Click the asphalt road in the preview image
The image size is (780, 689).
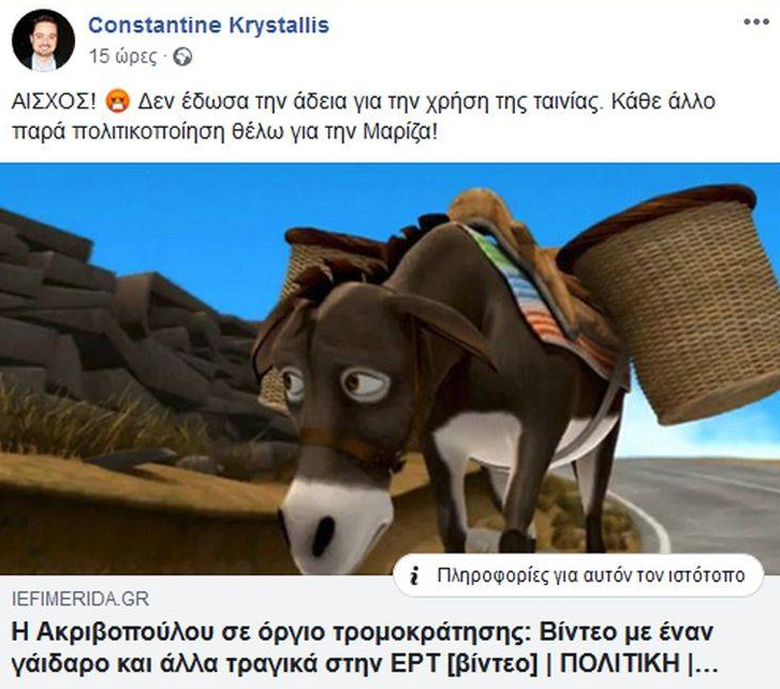click(x=706, y=502)
